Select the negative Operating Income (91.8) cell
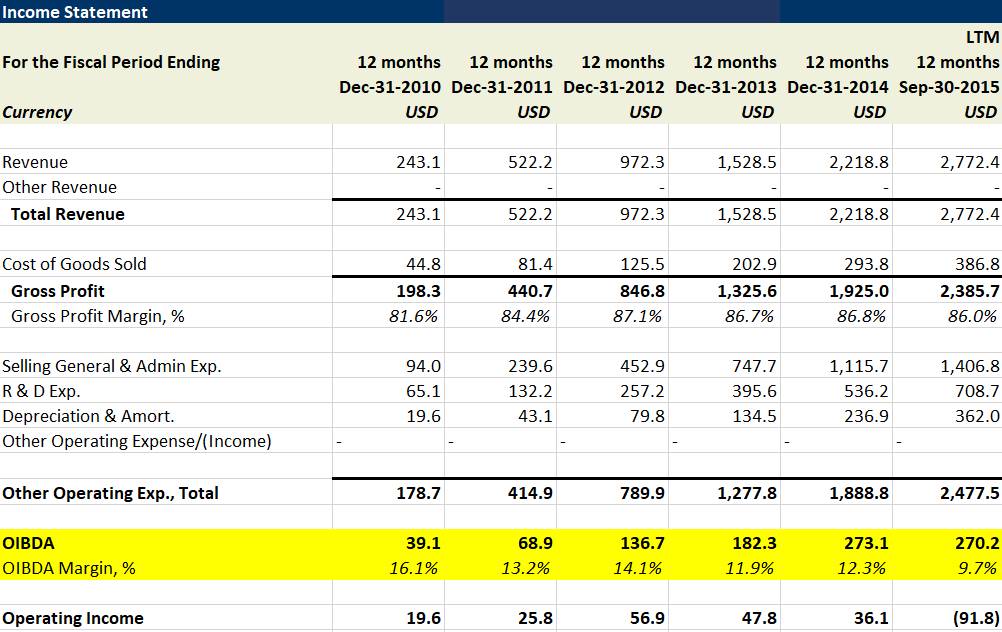1002x632 pixels. click(x=973, y=618)
